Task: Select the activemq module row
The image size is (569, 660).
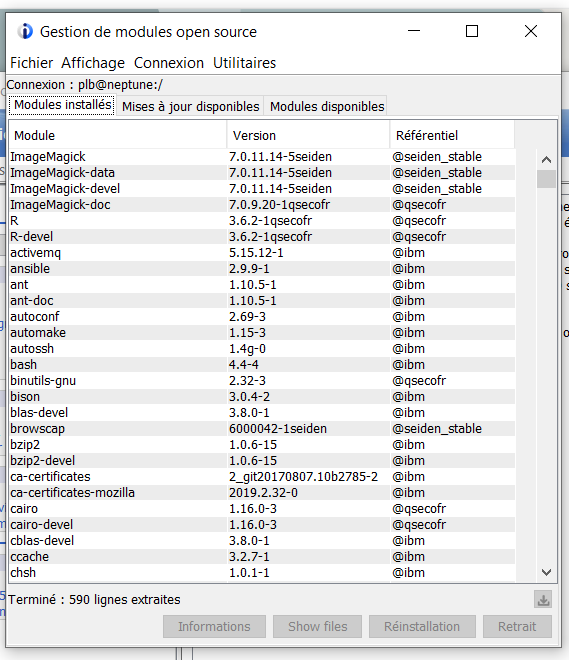Action: click(262, 253)
